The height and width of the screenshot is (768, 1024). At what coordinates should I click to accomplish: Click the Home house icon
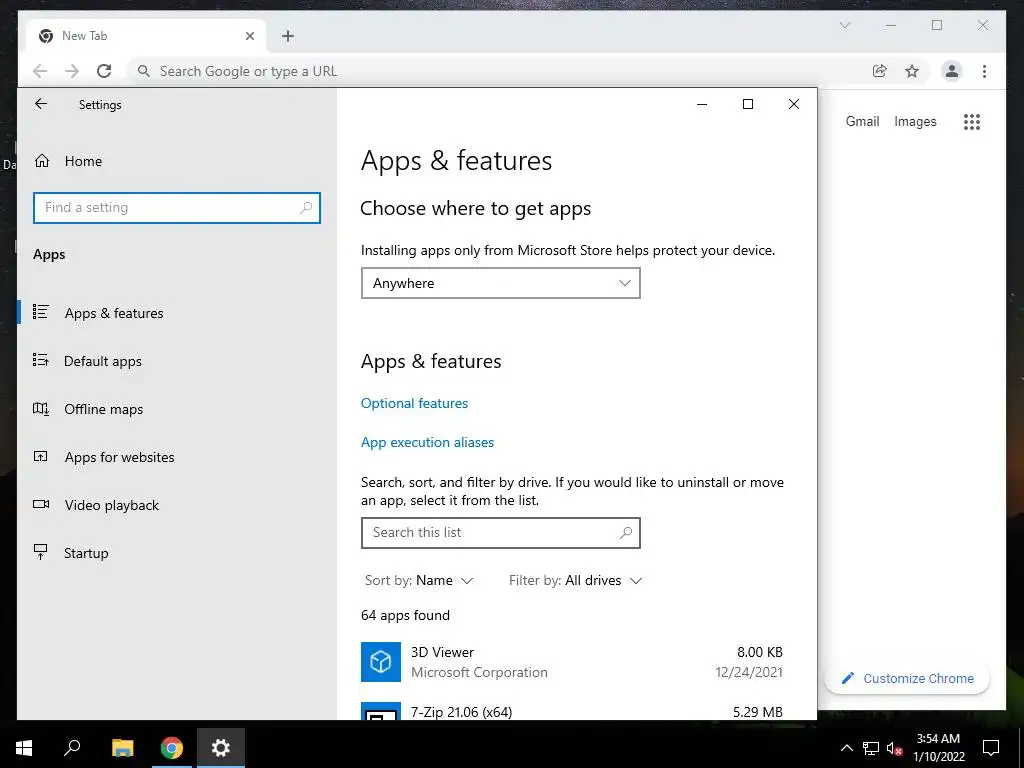42,161
